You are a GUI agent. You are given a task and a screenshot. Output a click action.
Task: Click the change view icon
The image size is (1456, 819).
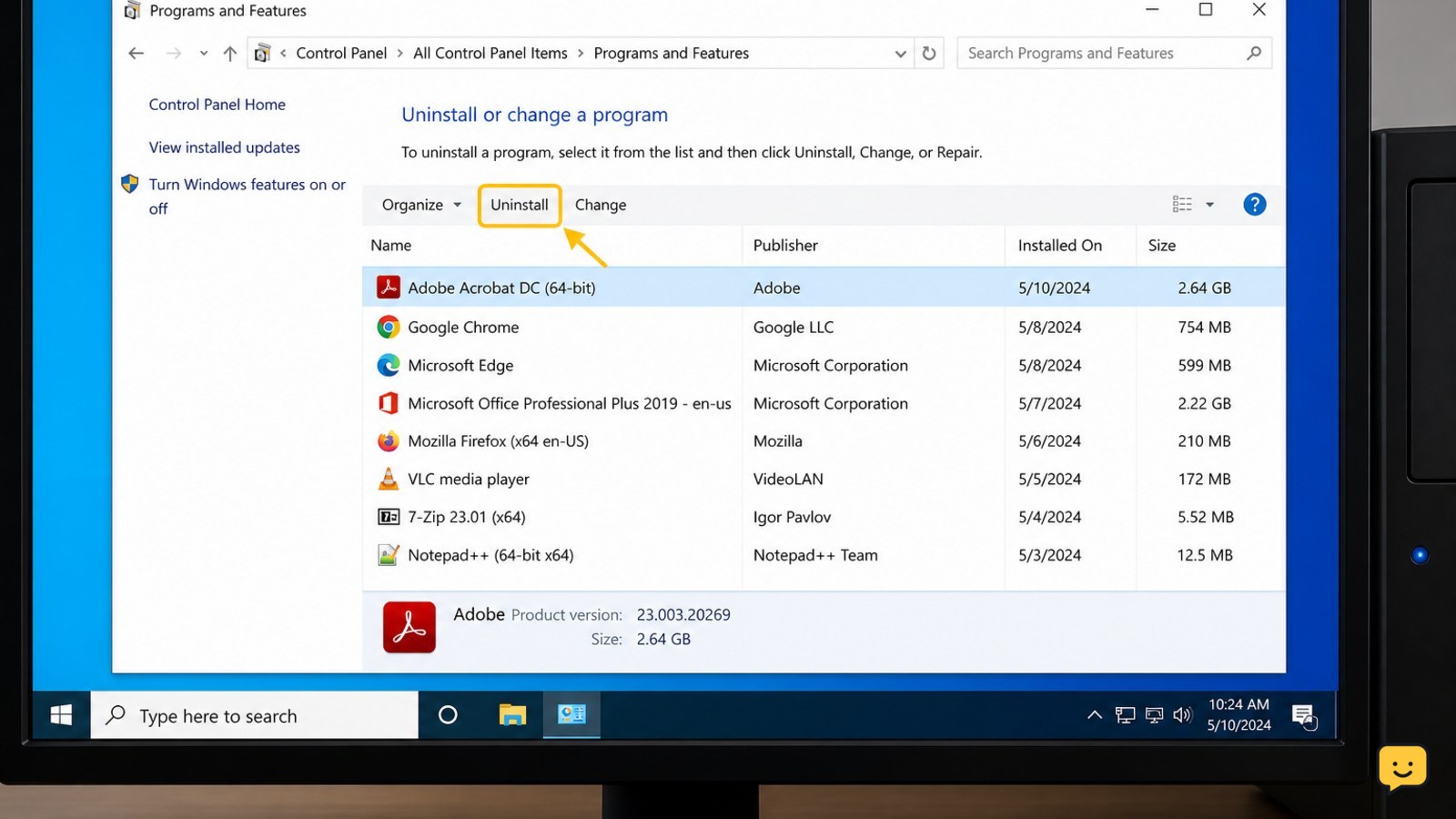1182,205
